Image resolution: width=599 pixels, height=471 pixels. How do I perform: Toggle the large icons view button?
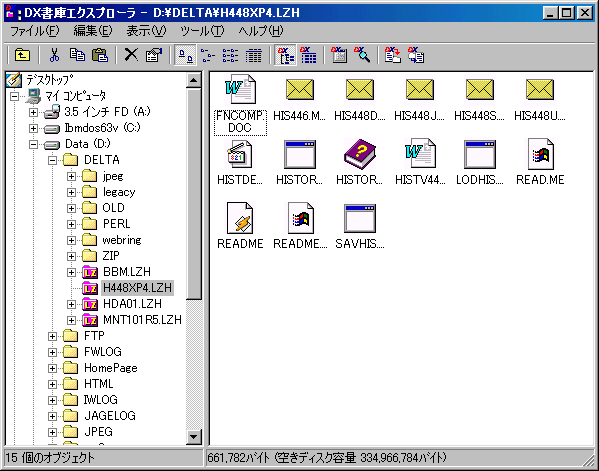(x=185, y=55)
